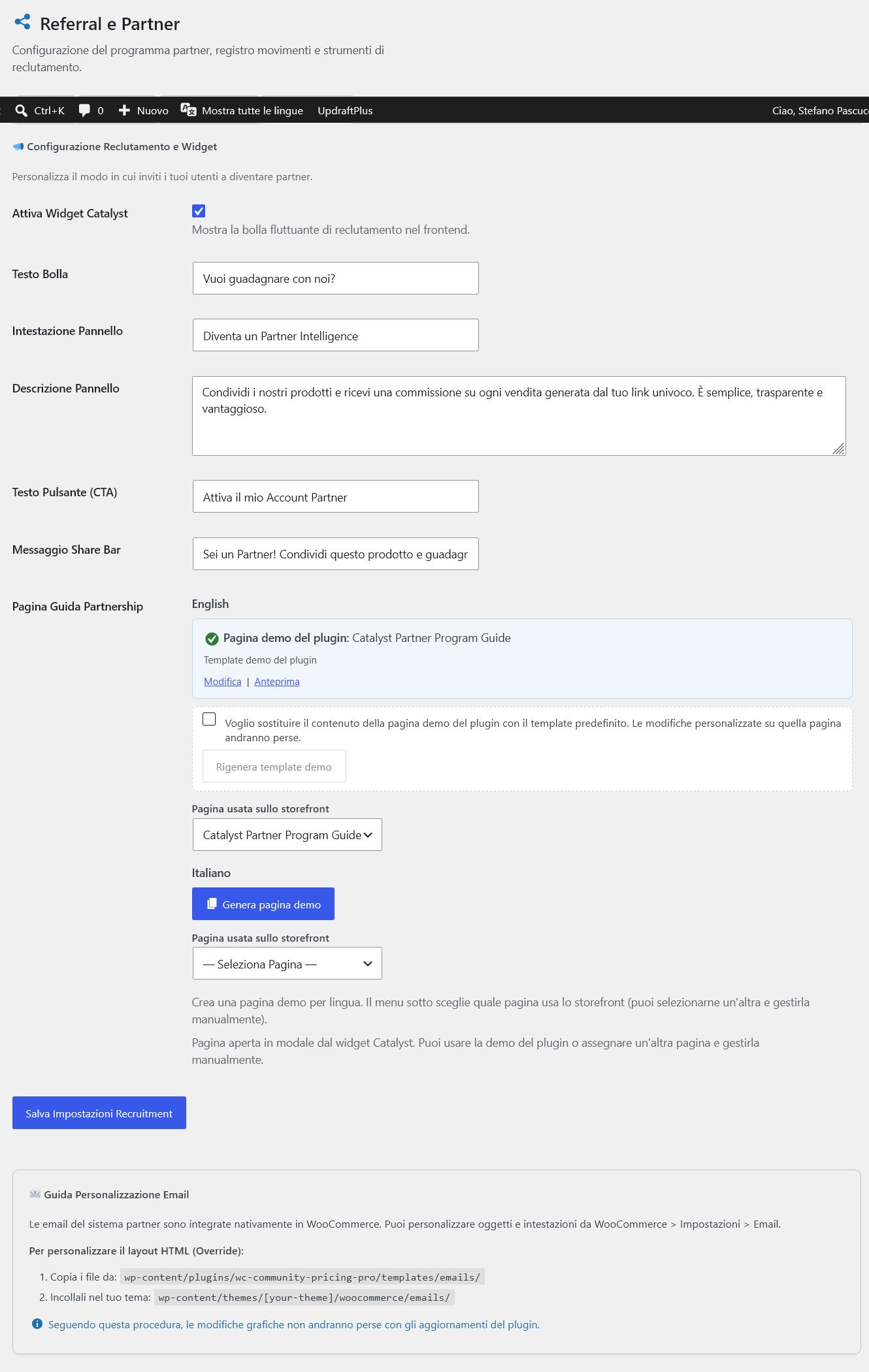Expand the Catalyst Partner Program Guide dropdown
This screenshot has height=1372, width=869.
point(287,835)
